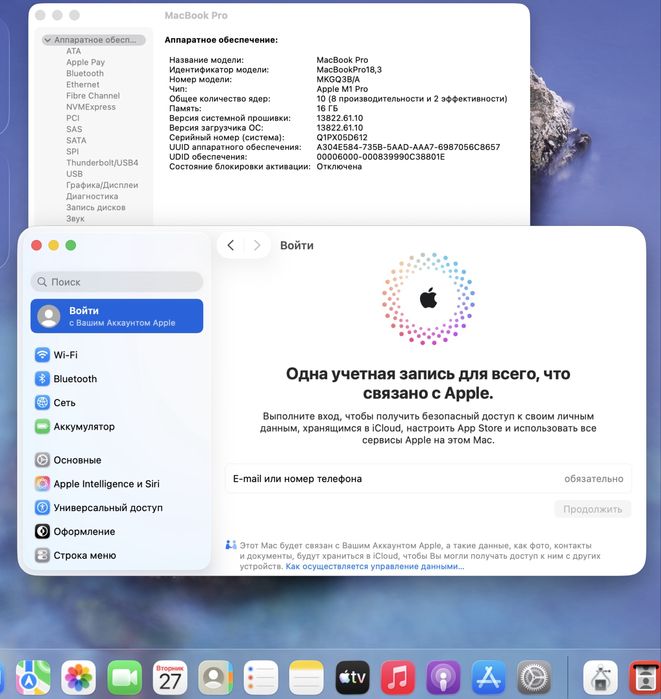Select Диагностика in hardware list

[92, 196]
